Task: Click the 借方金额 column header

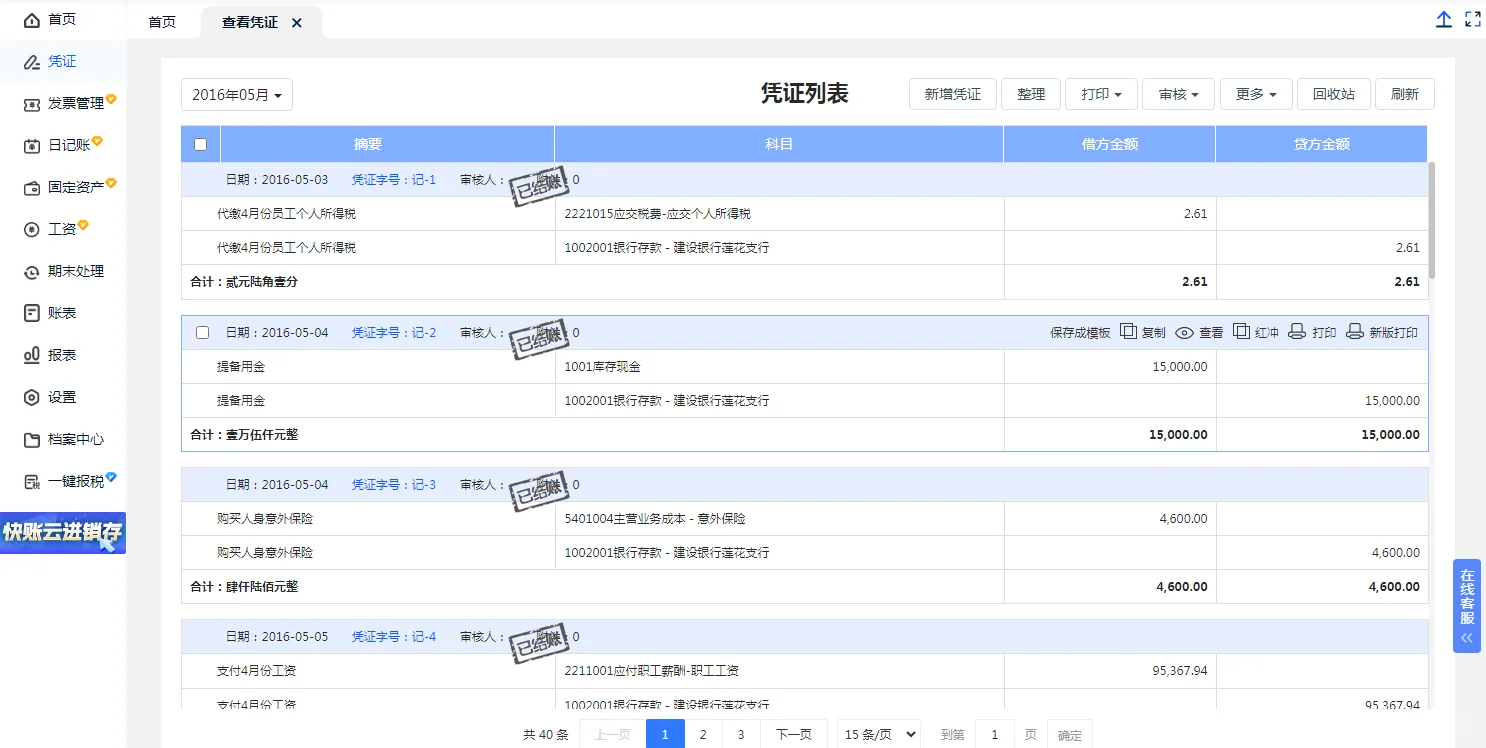Action: [1110, 144]
